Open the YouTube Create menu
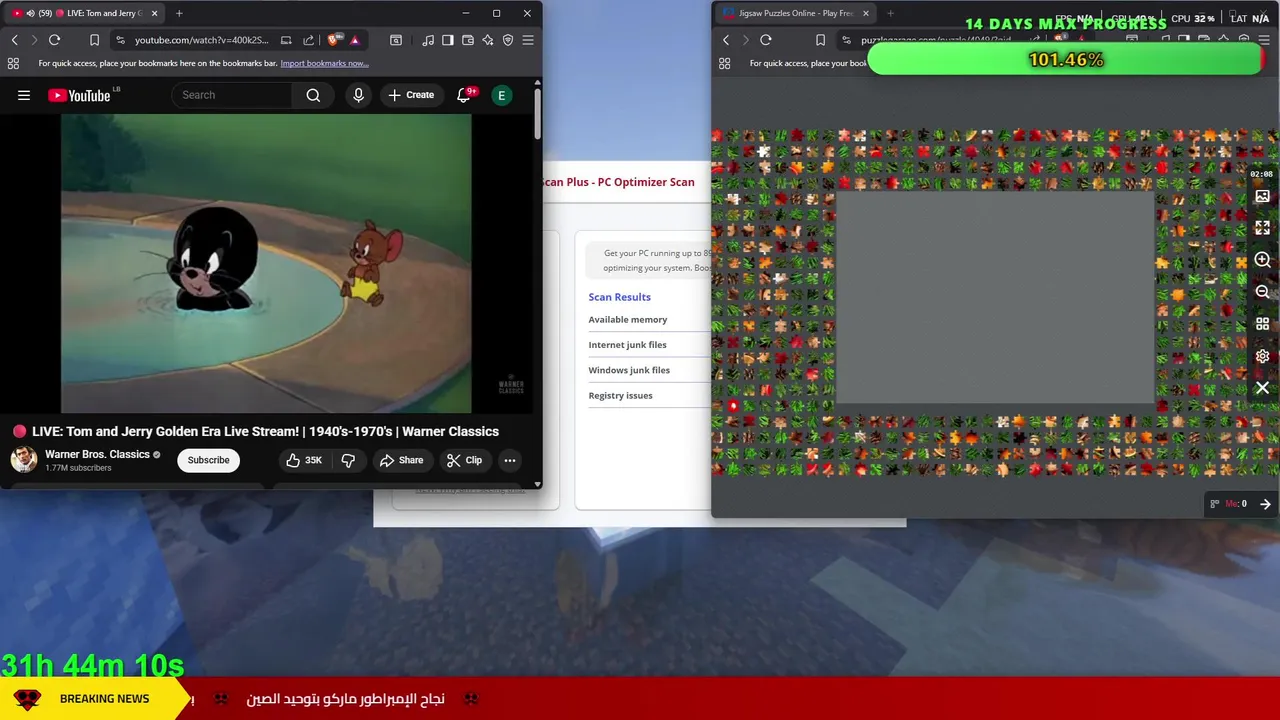 click(411, 95)
